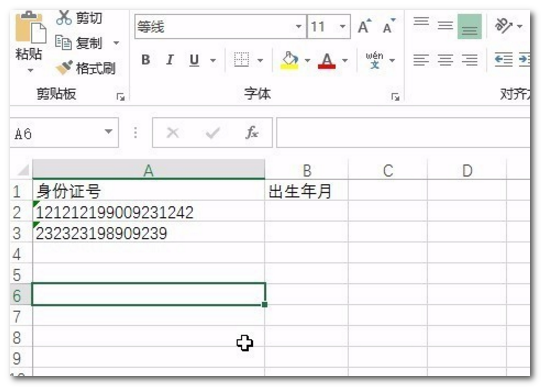Screen dimensions: 541x387
Task: Click the phonetic guide wén icon
Action: 374,60
